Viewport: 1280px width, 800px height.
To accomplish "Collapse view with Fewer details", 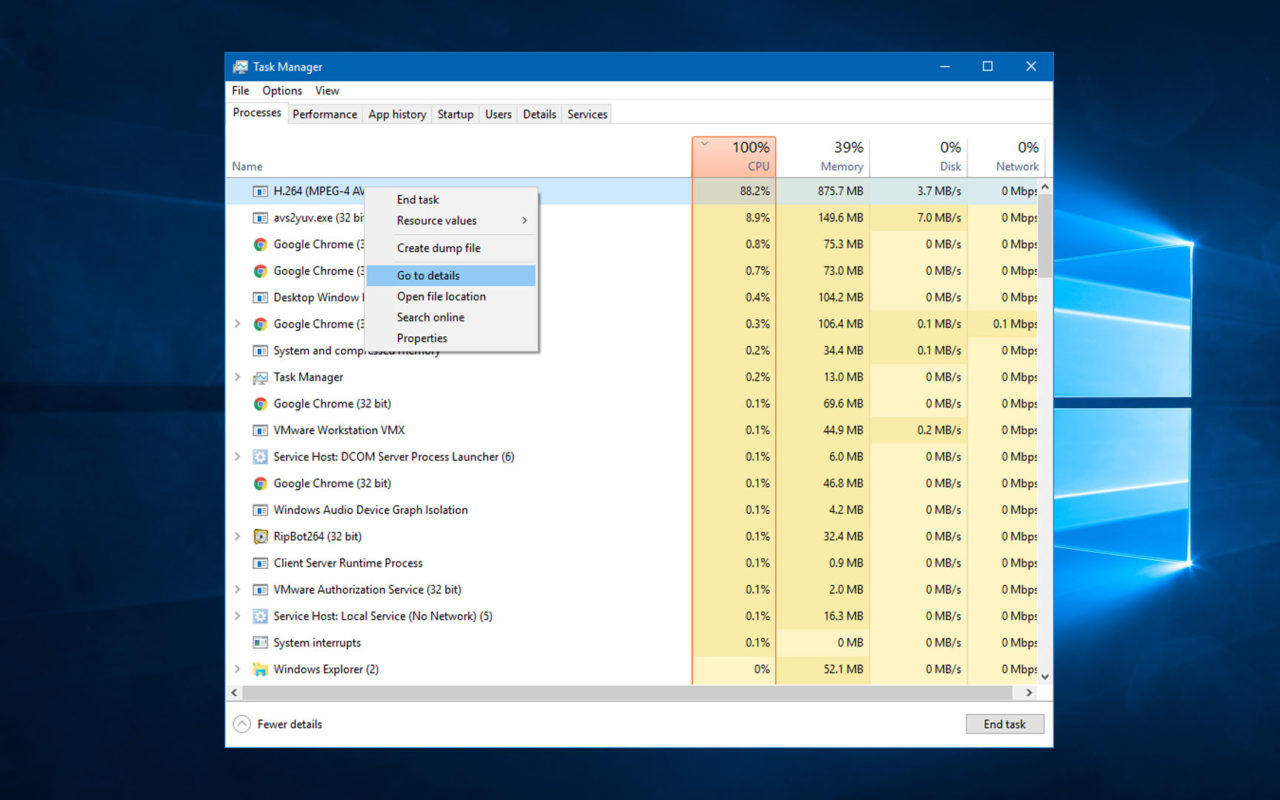I will coord(277,724).
